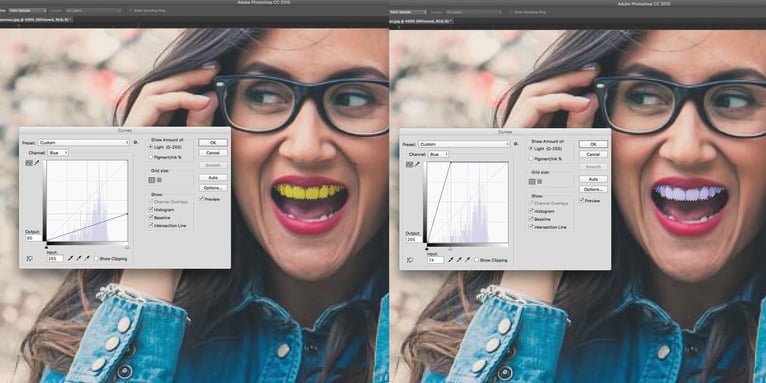766x383 pixels.
Task: Select curve top control point in white-teeth graph
Action: coord(451,163)
